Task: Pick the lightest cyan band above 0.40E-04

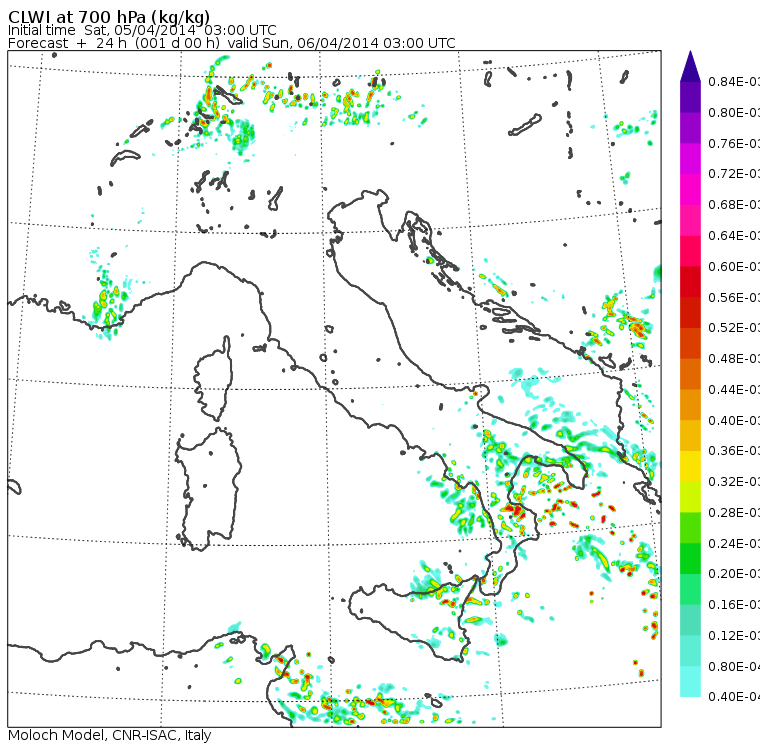Action: pyautogui.click(x=690, y=682)
